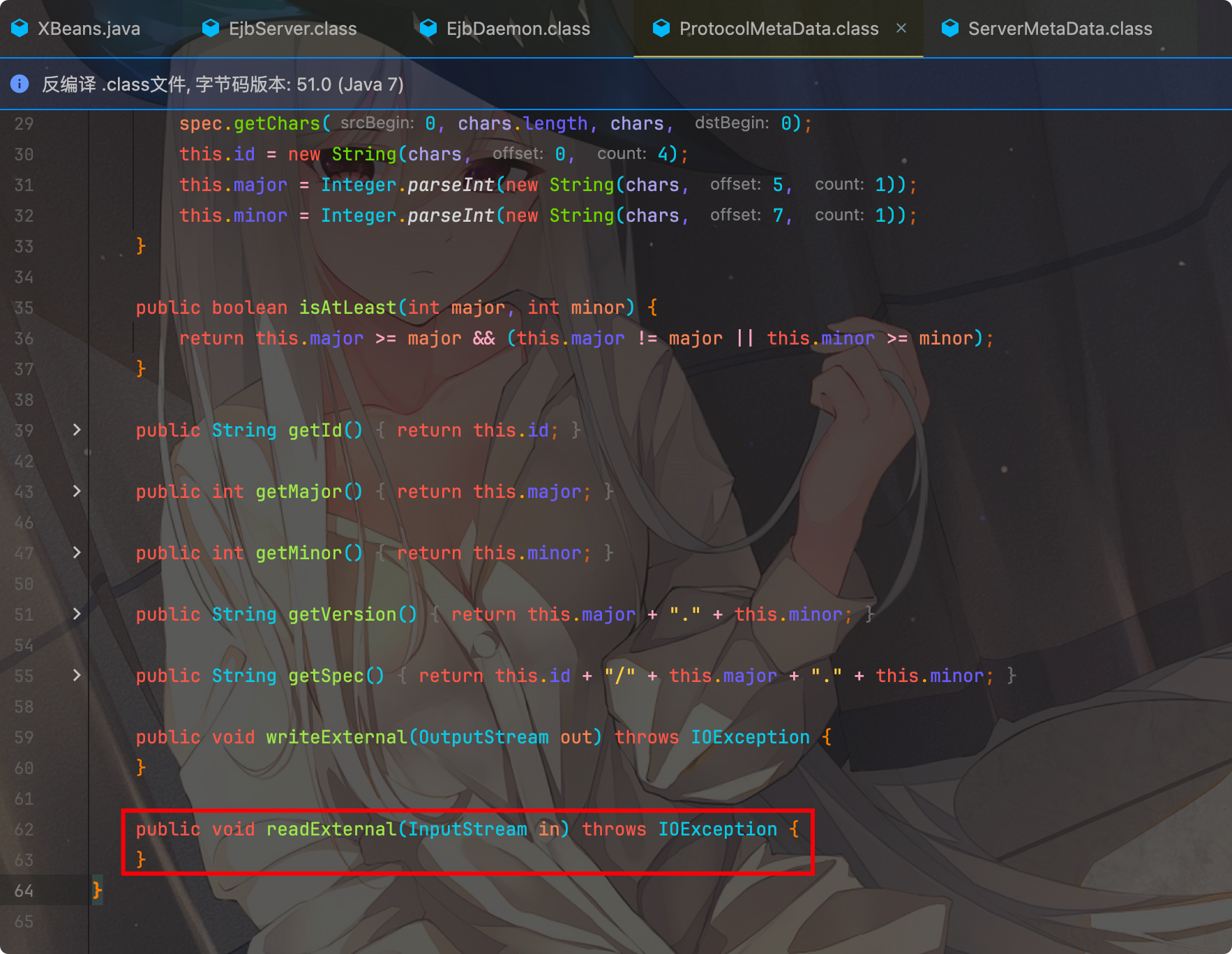Click the EjbDaemon.class file icon

[x=428, y=28]
